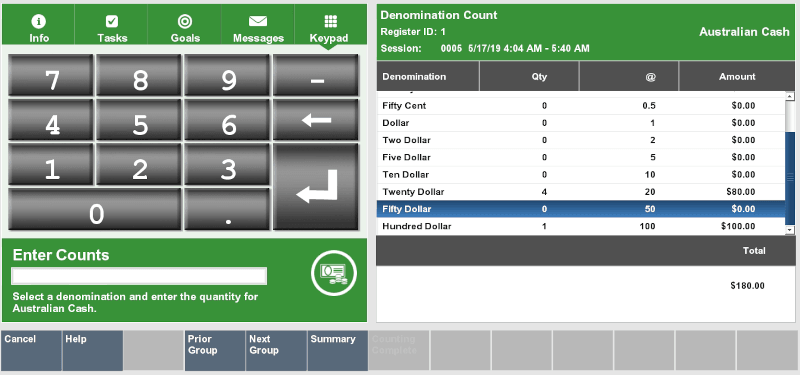Open the Summary view
The image size is (800, 375).
pos(337,351)
